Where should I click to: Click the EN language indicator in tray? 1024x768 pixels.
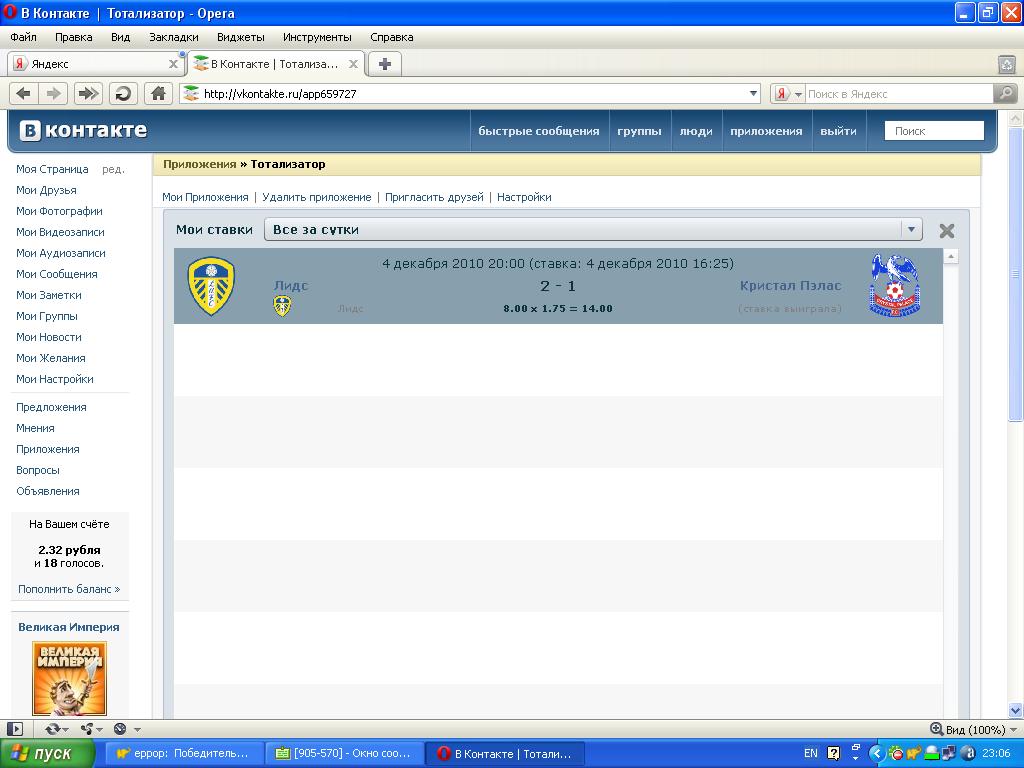tap(810, 754)
